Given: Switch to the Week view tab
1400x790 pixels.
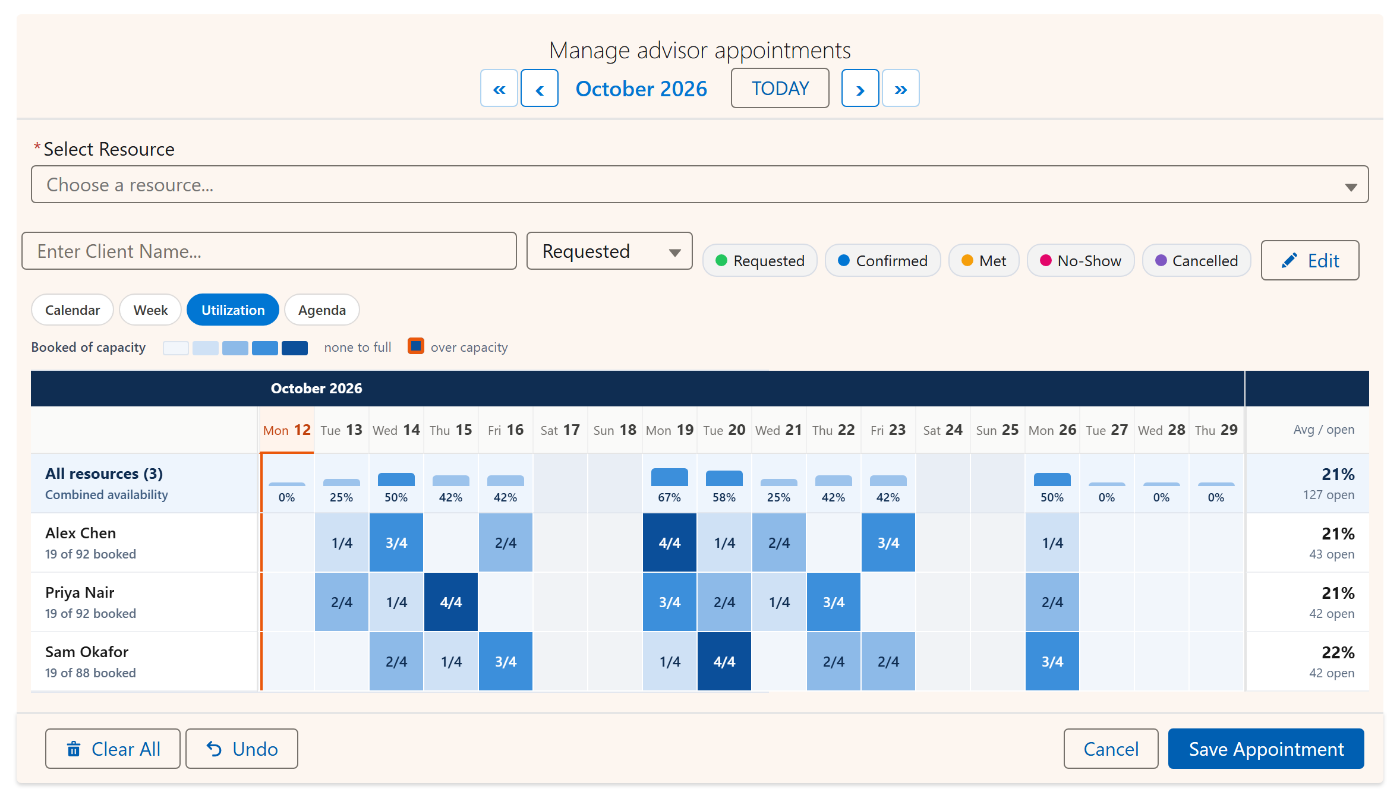Looking at the screenshot, I should tap(151, 310).
